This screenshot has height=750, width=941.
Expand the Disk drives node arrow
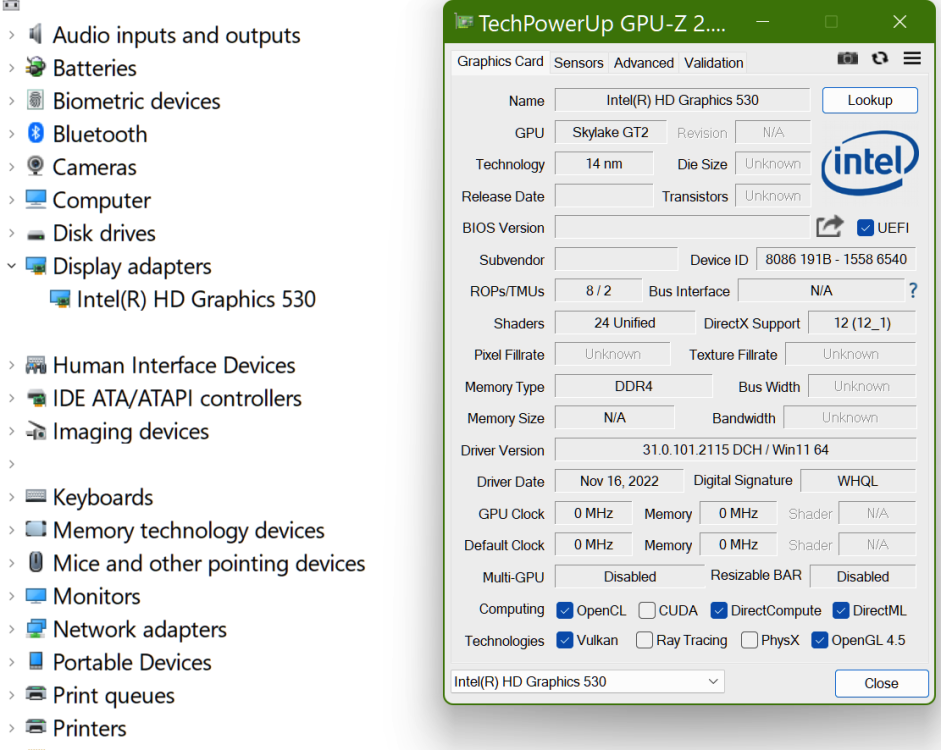11,233
